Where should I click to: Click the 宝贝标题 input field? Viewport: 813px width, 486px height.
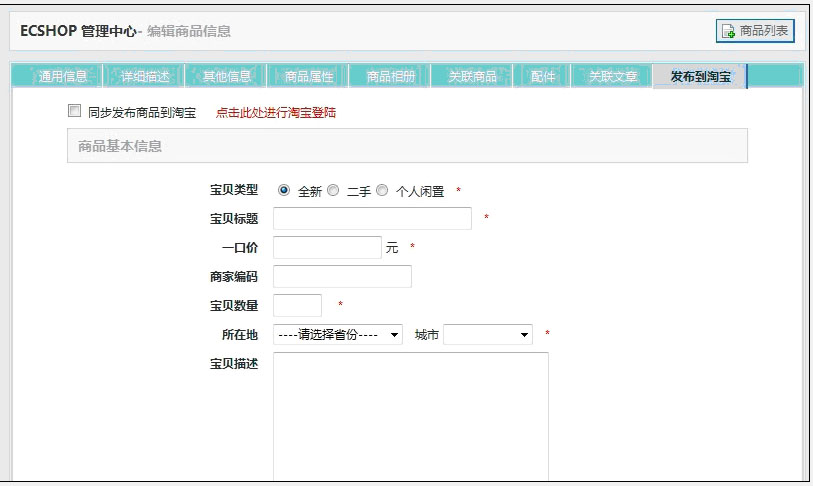[372, 219]
